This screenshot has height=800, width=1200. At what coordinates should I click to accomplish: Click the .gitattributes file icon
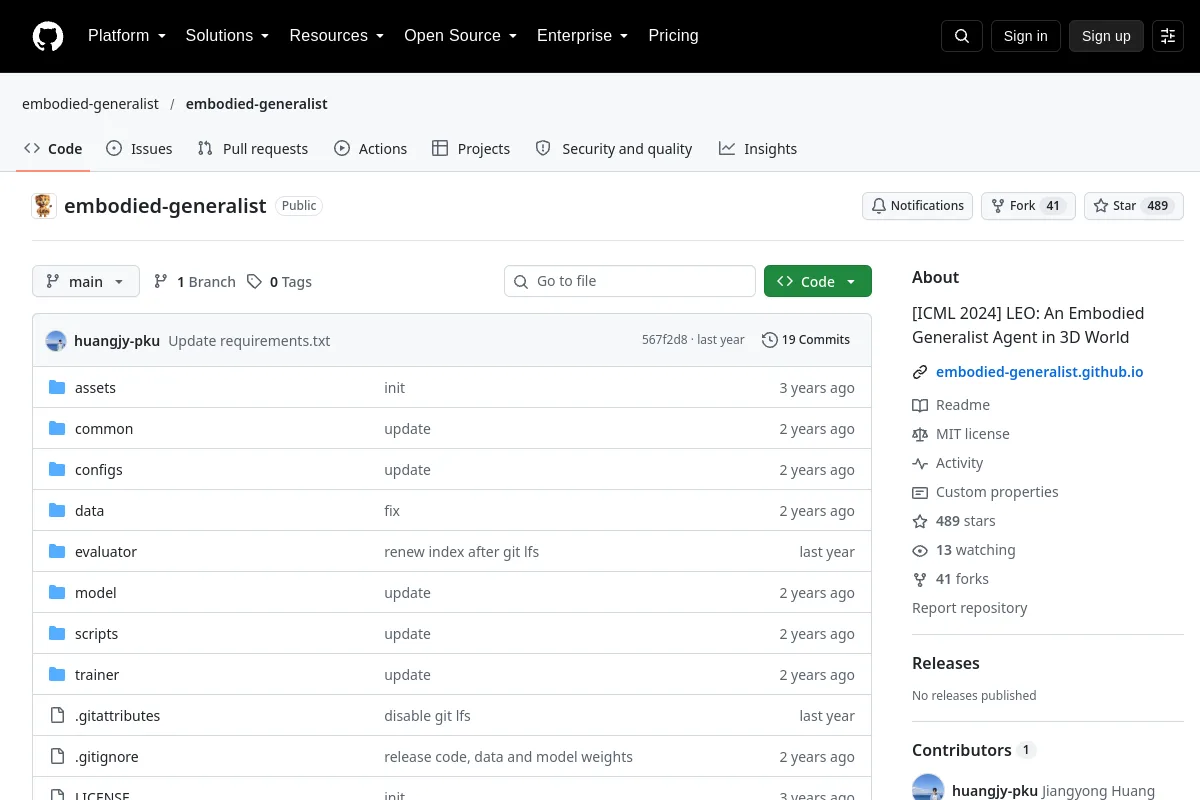57,716
